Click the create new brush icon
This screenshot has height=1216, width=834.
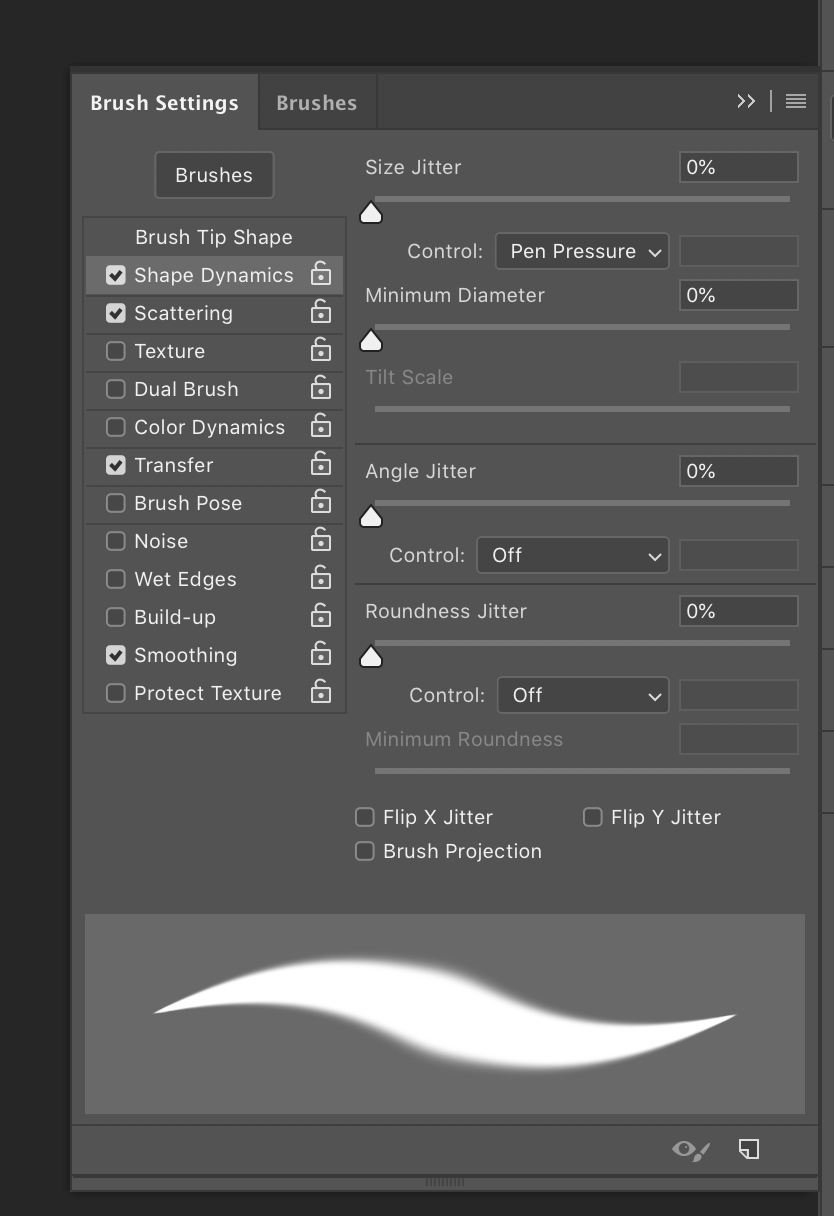click(749, 1149)
